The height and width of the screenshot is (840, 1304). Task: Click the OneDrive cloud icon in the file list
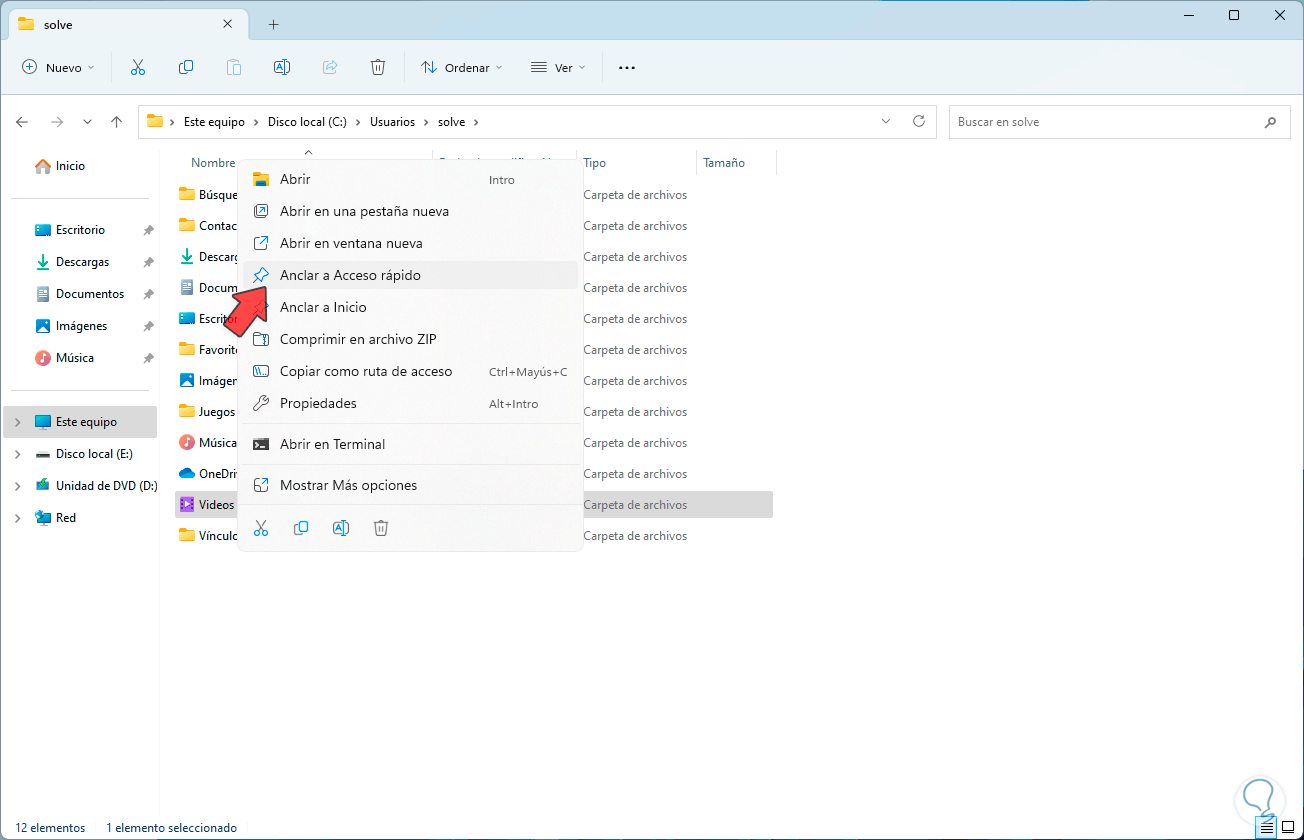[187, 474]
